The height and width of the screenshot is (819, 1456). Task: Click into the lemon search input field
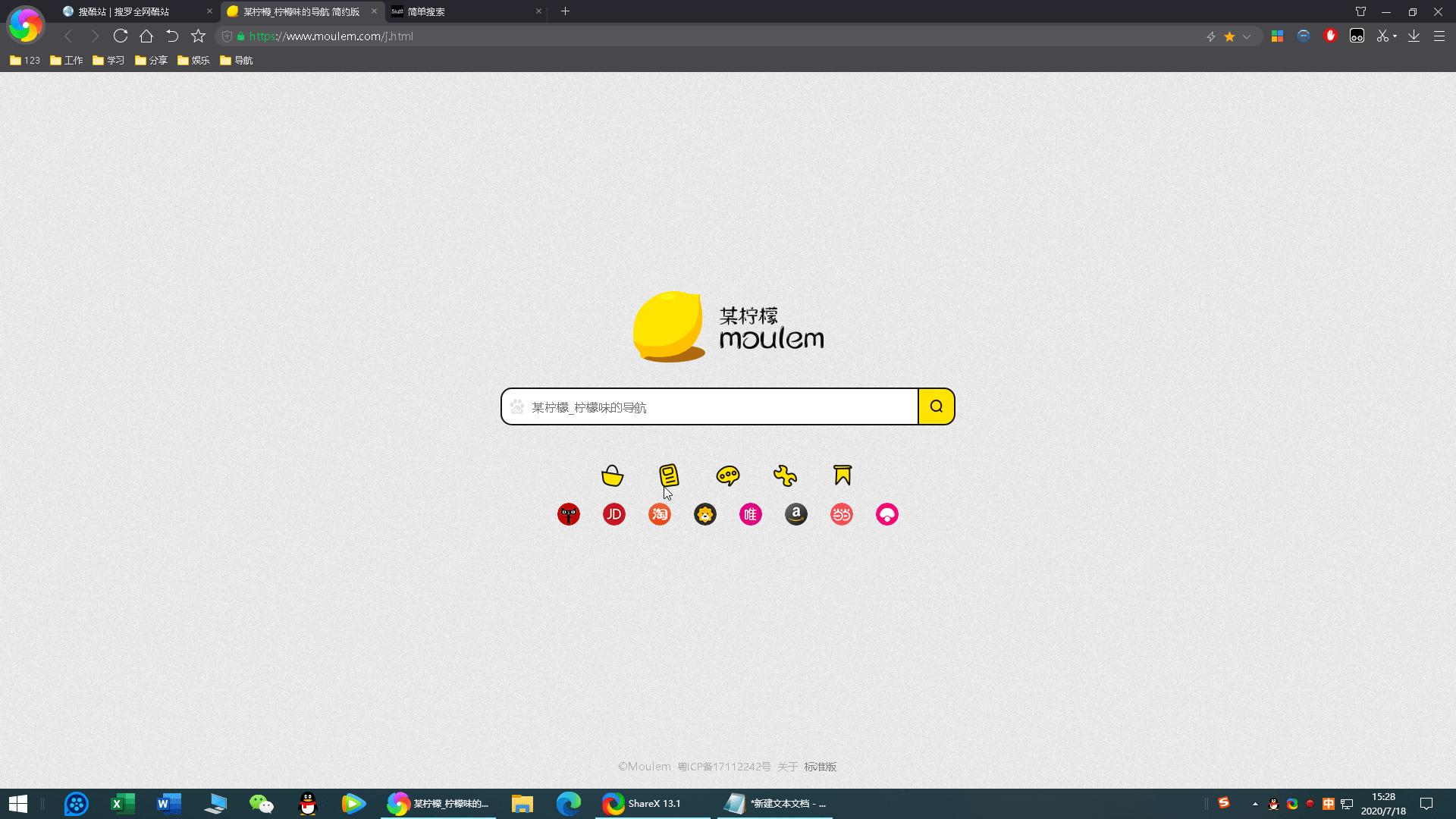pyautogui.click(x=713, y=407)
